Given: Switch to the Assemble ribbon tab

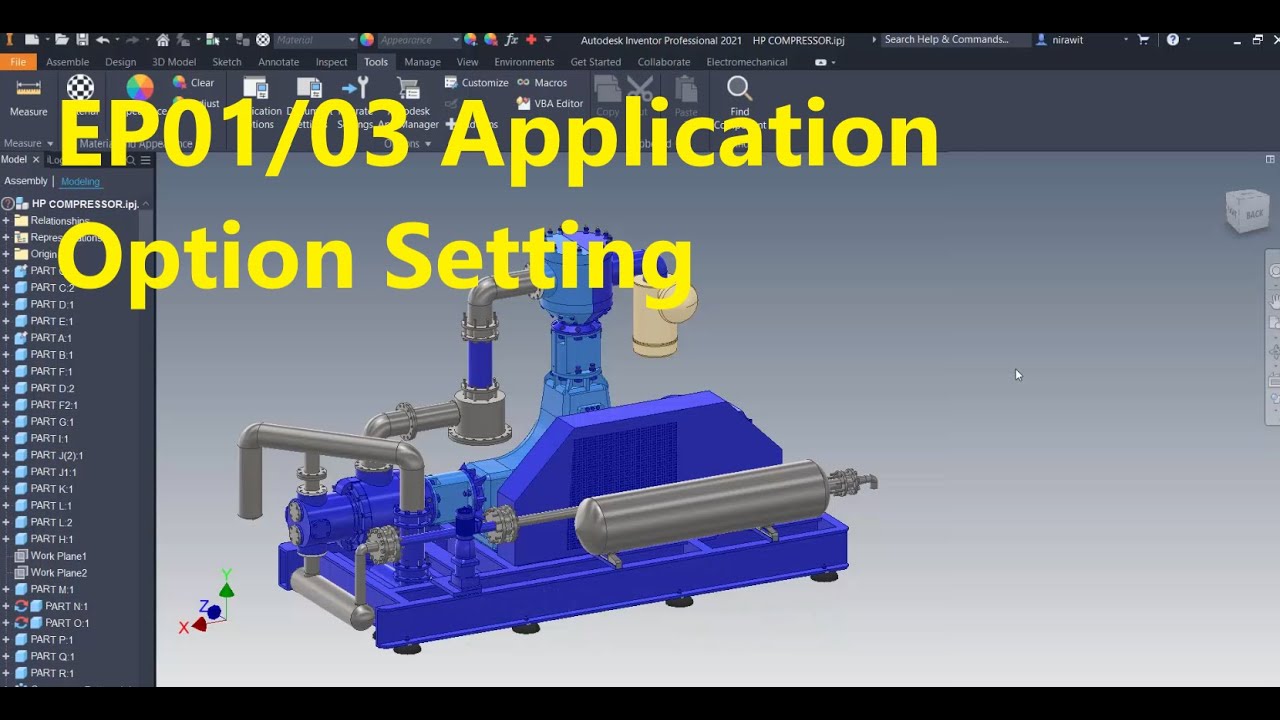Looking at the screenshot, I should click(x=67, y=62).
